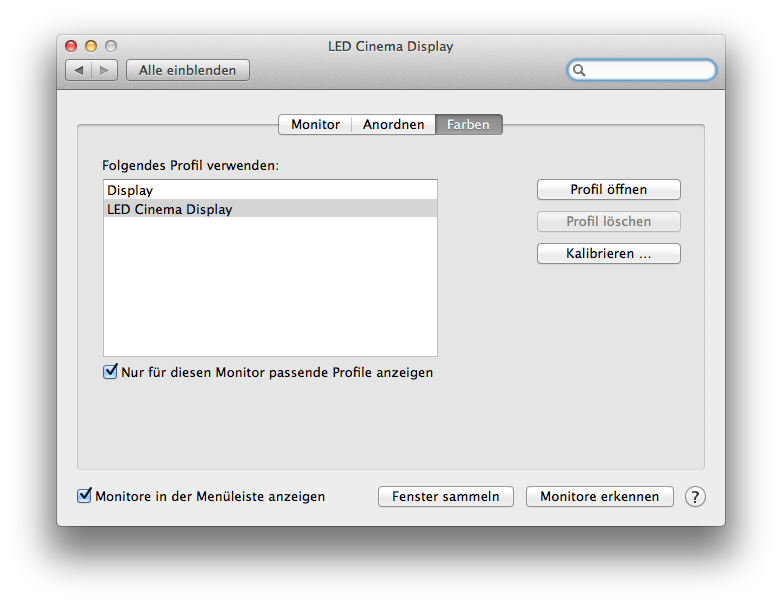Click the Profil löschen button
The image size is (782, 605).
tap(608, 221)
